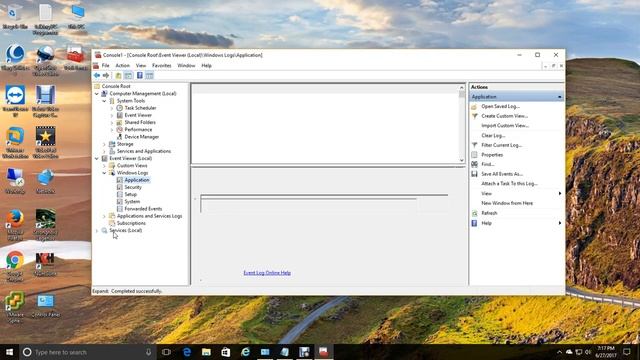640x360 pixels.
Task: Click the event list scrollbar down arrow
Action: click(462, 160)
